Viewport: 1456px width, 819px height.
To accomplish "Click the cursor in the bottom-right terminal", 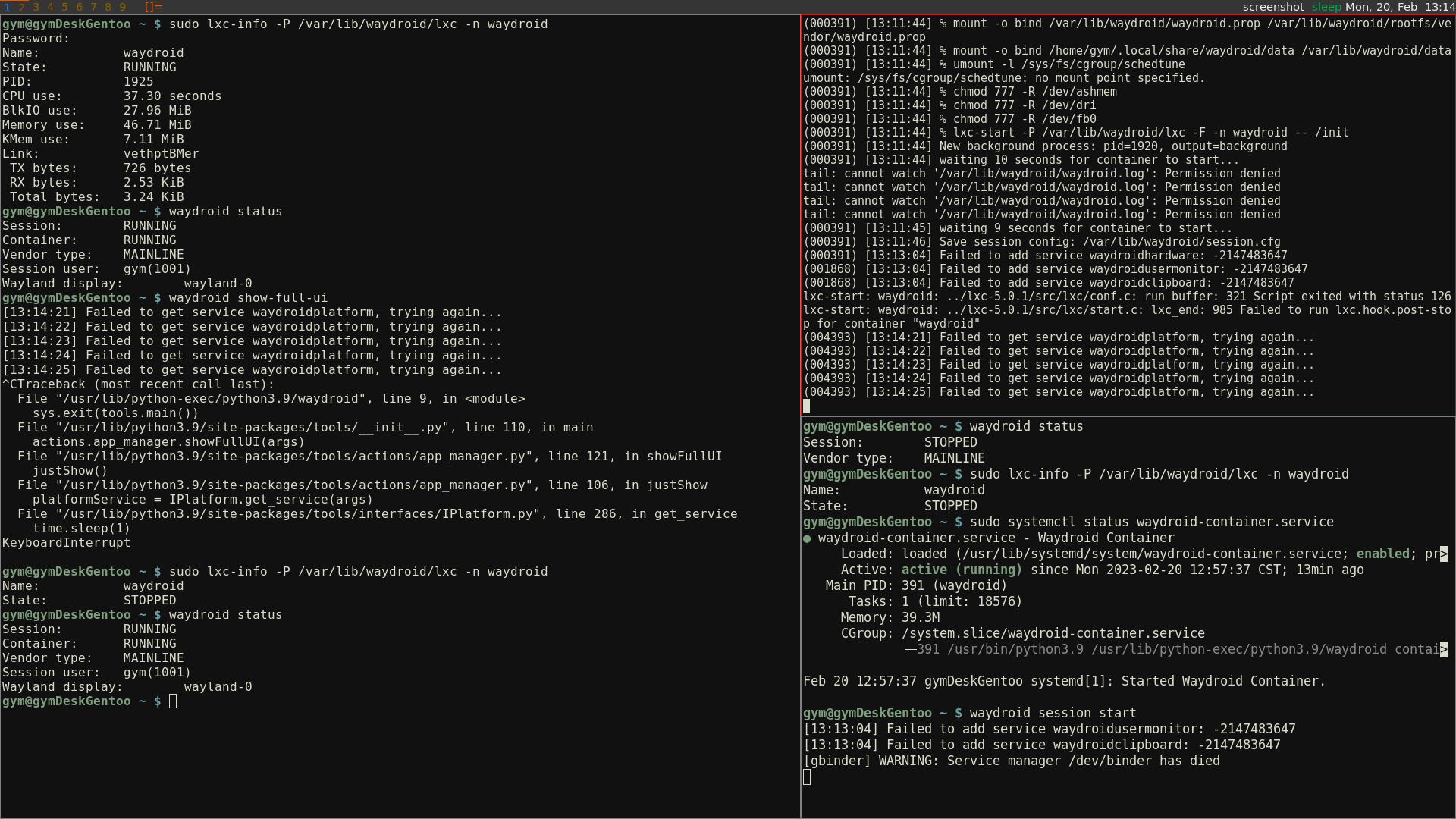I will 807,777.
